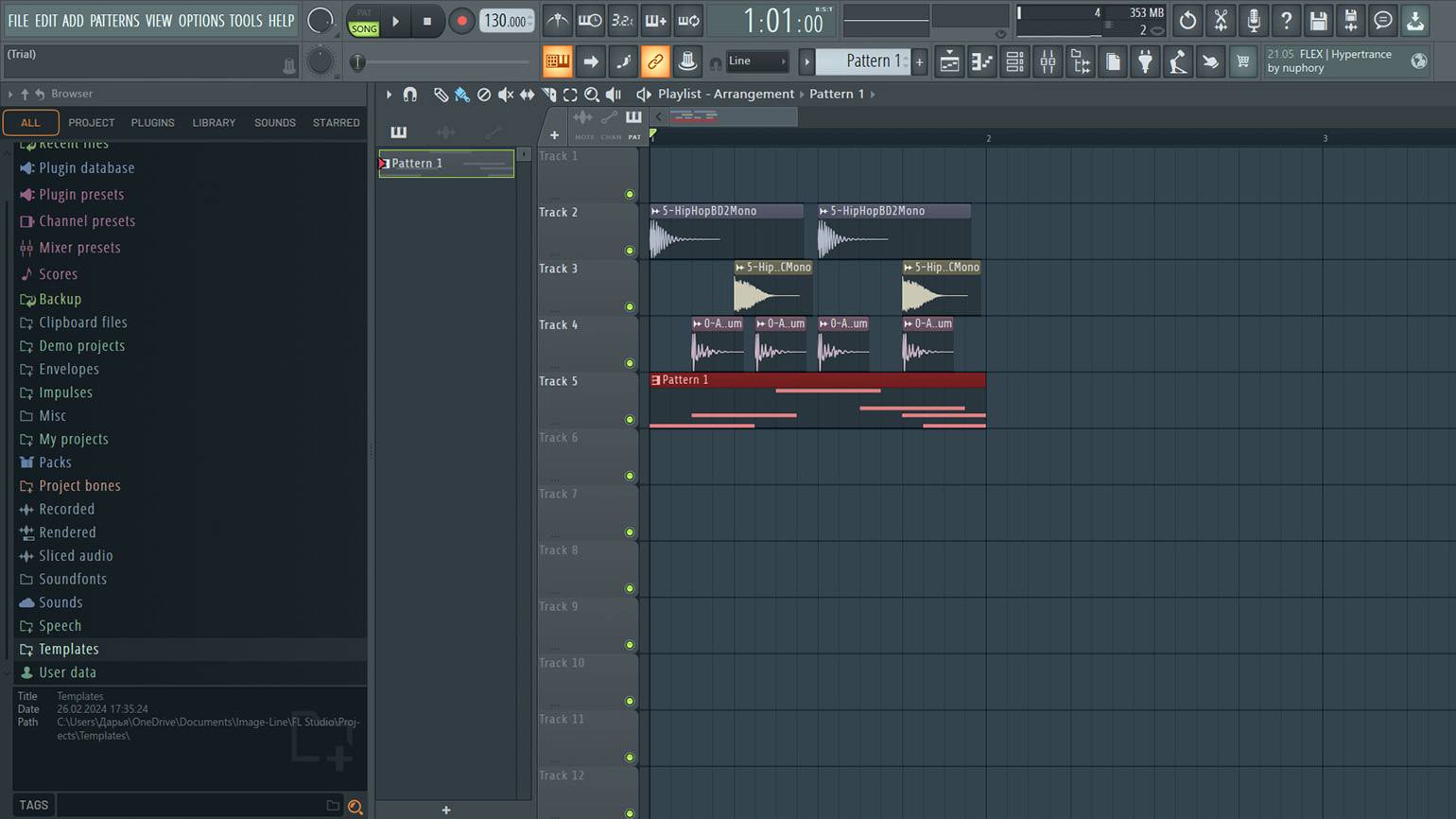Switch to the STARRED browser tab
This screenshot has width=1456, height=819.
[337, 123]
